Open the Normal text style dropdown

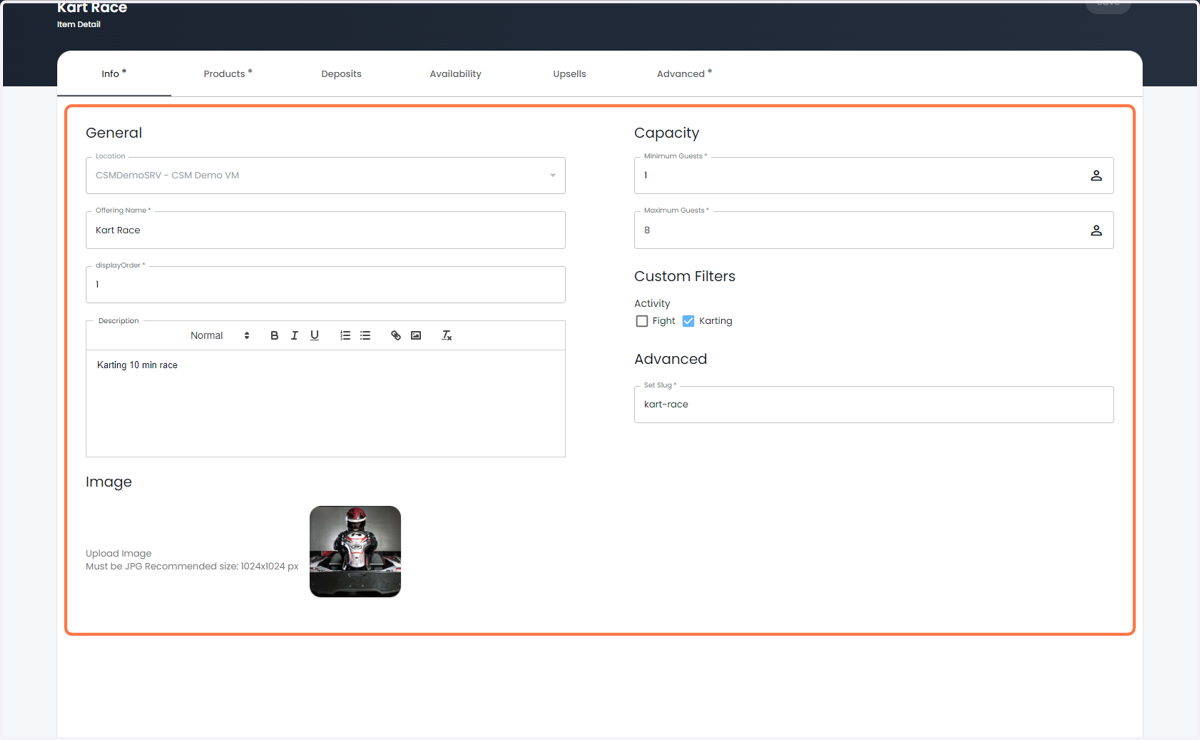pyautogui.click(x=220, y=336)
